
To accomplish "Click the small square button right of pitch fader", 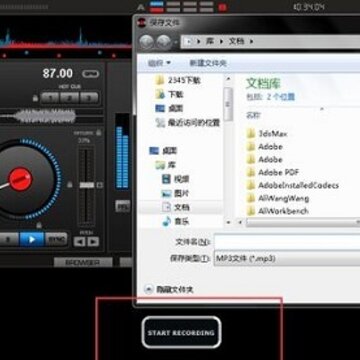I will point(100,185).
